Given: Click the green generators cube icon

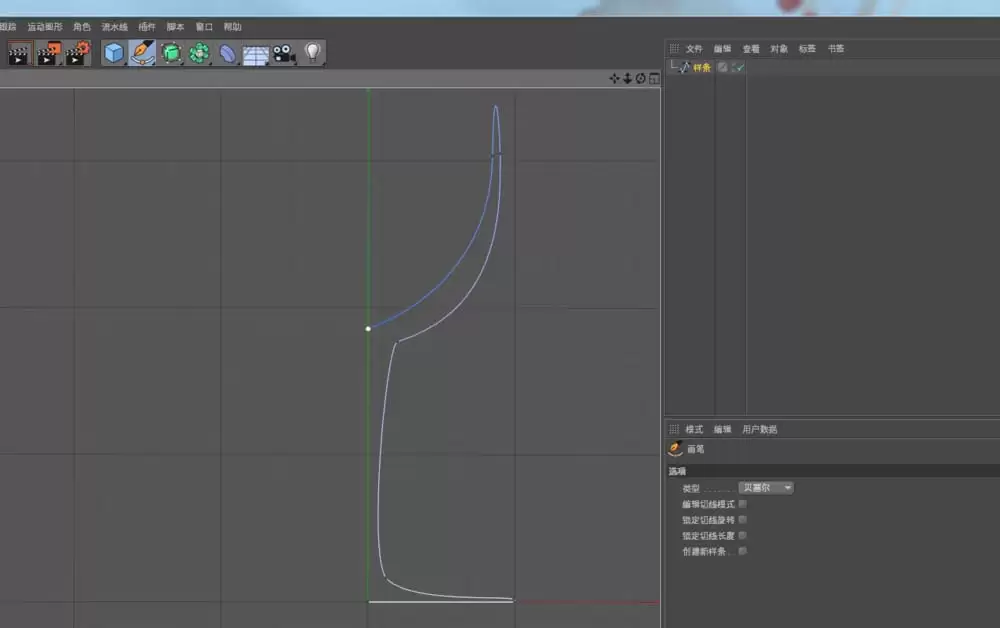Looking at the screenshot, I should pyautogui.click(x=172, y=54).
